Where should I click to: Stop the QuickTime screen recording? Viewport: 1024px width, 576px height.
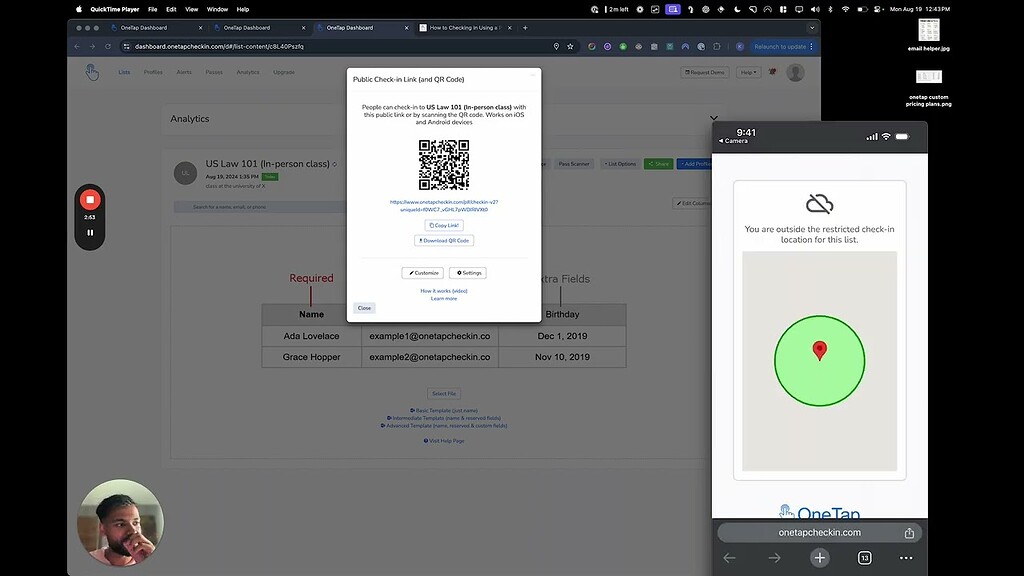(x=89, y=199)
